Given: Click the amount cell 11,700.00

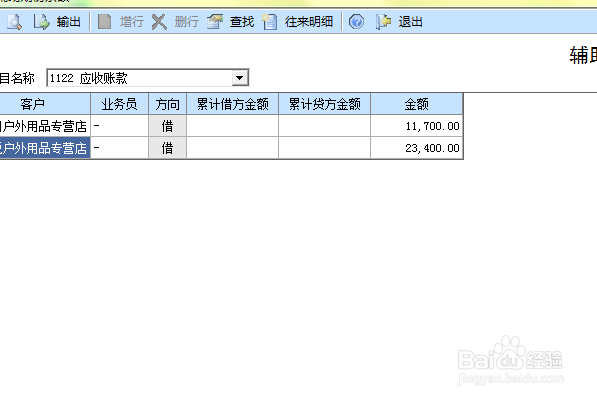Looking at the screenshot, I should (x=417, y=126).
